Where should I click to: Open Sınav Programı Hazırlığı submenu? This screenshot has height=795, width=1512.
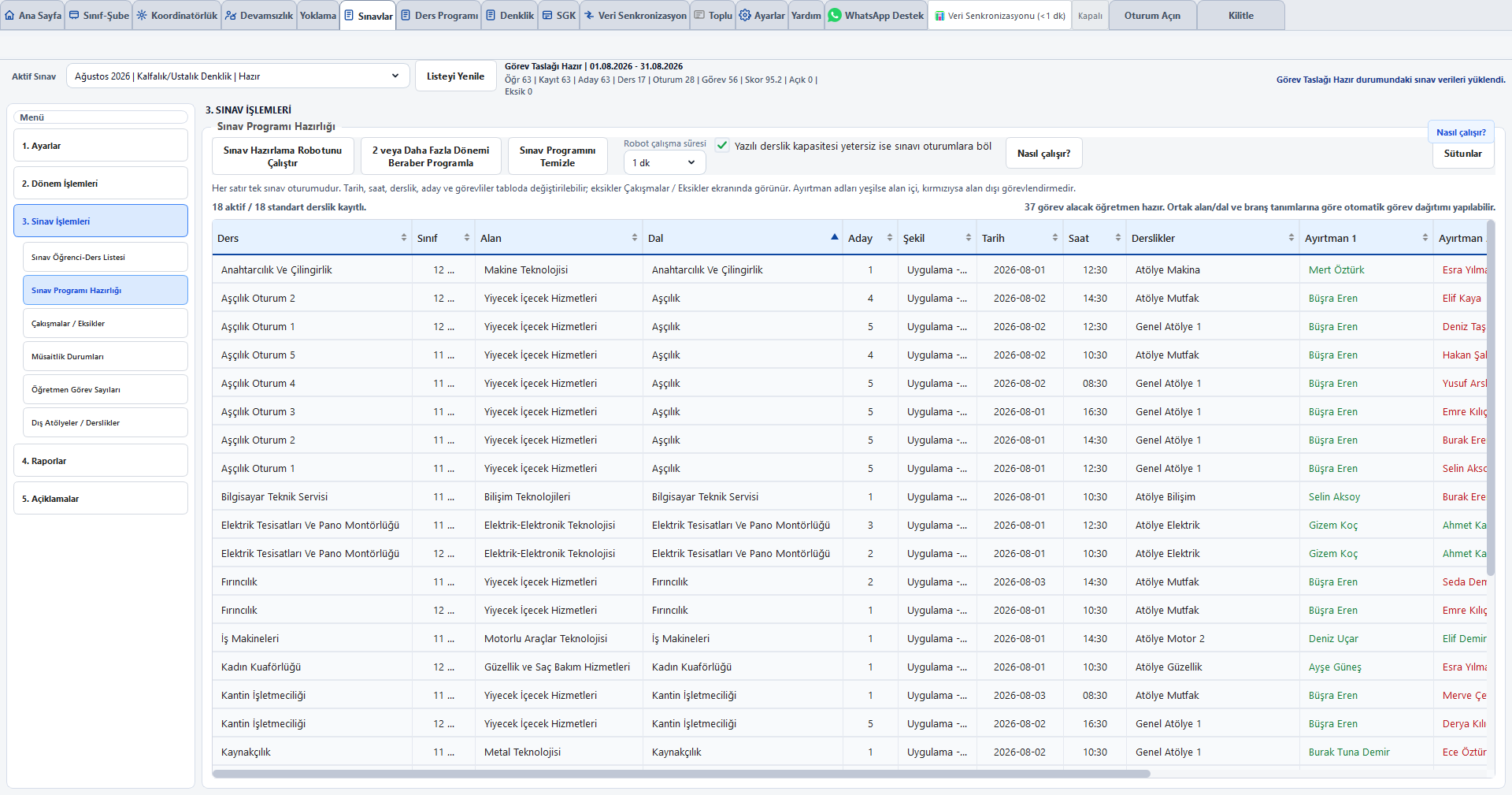point(106,290)
